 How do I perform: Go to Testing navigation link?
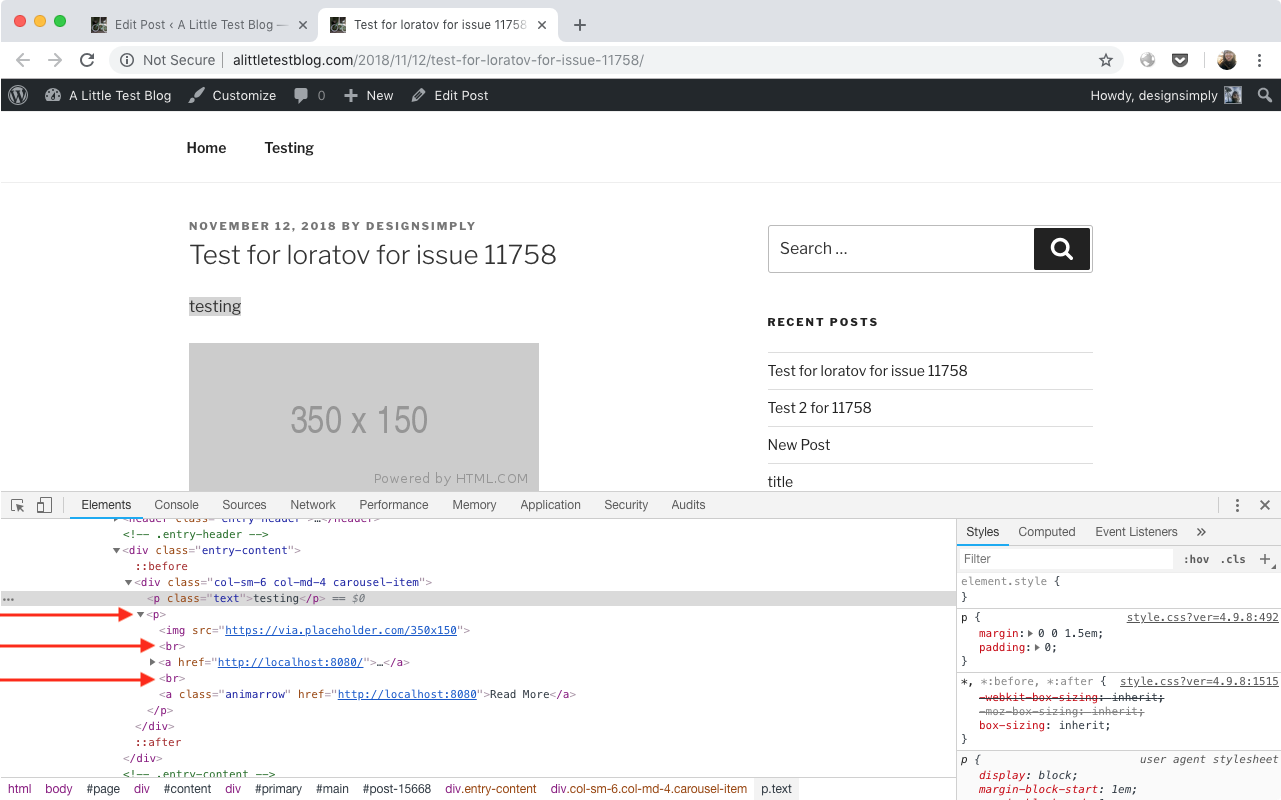coord(289,148)
